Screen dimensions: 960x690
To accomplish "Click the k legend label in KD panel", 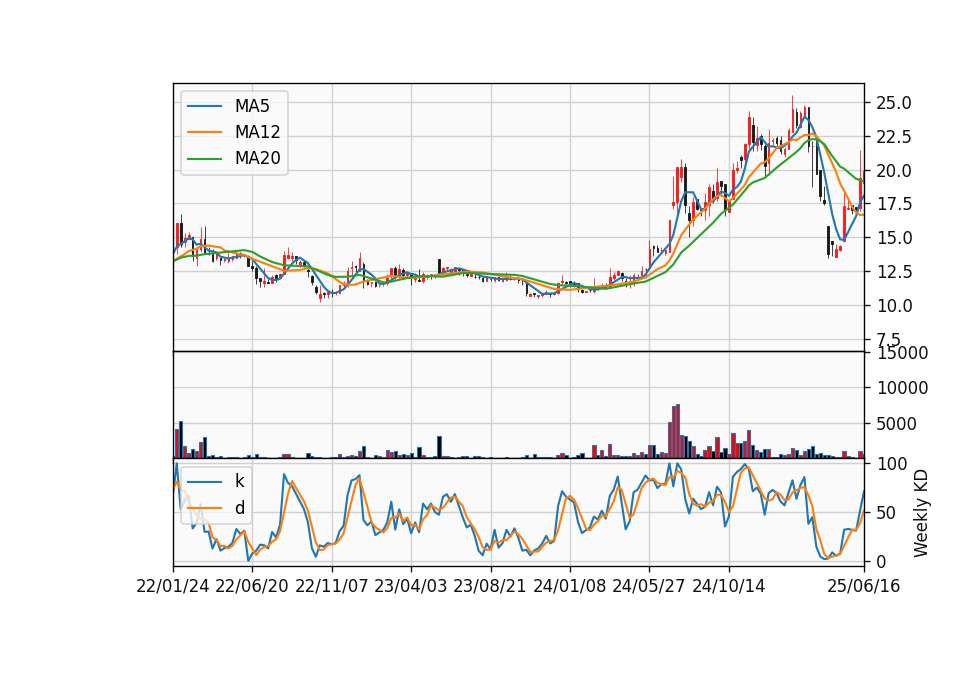I will coord(239,481).
